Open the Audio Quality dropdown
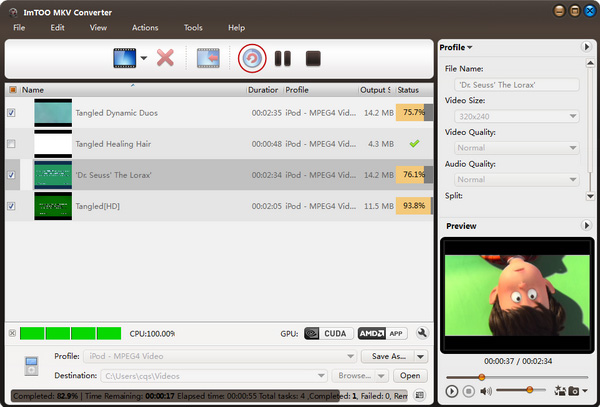This screenshot has height=407, width=600. coord(517,179)
